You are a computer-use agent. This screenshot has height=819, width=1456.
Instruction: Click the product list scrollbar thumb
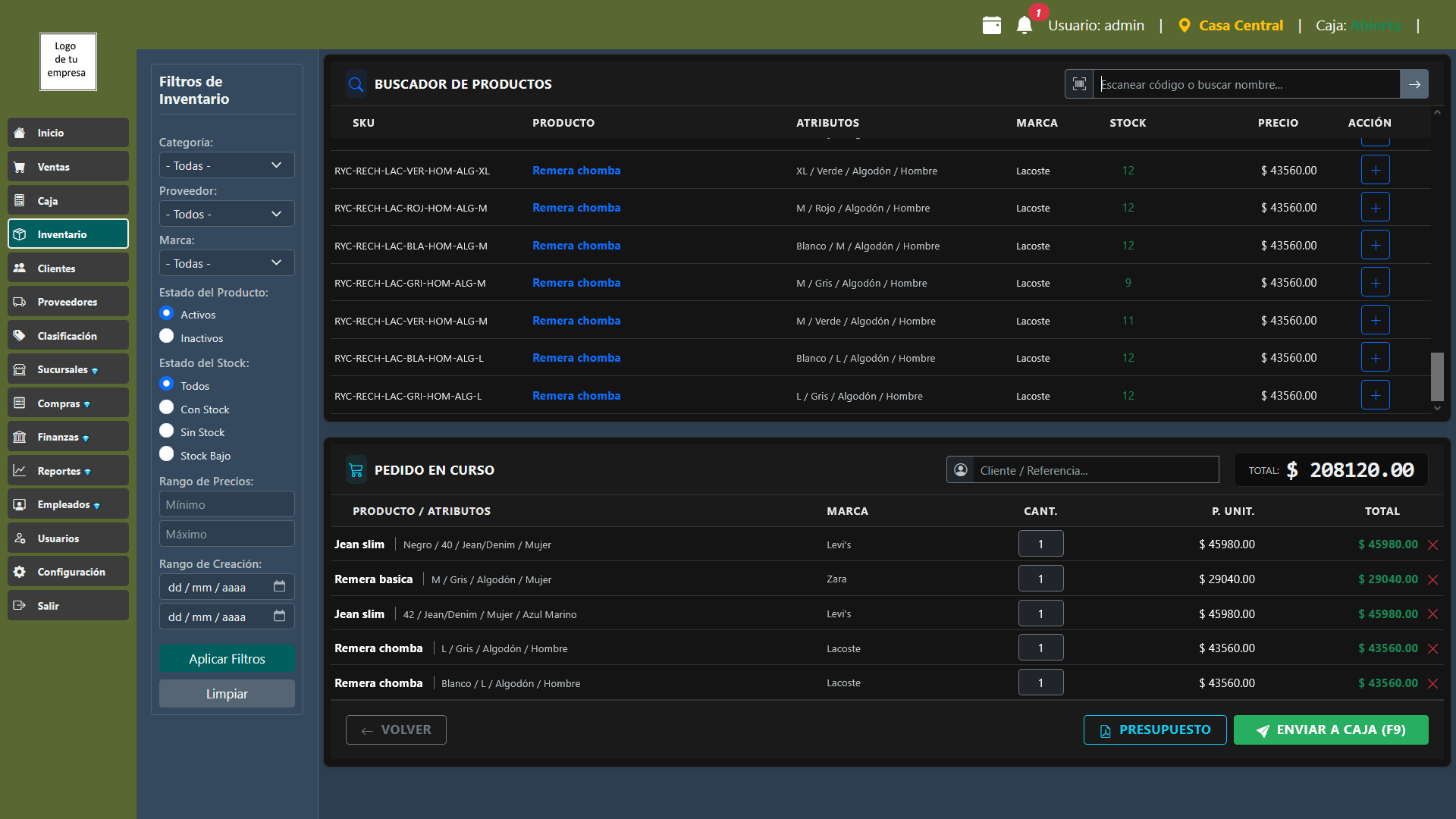pyautogui.click(x=1436, y=377)
